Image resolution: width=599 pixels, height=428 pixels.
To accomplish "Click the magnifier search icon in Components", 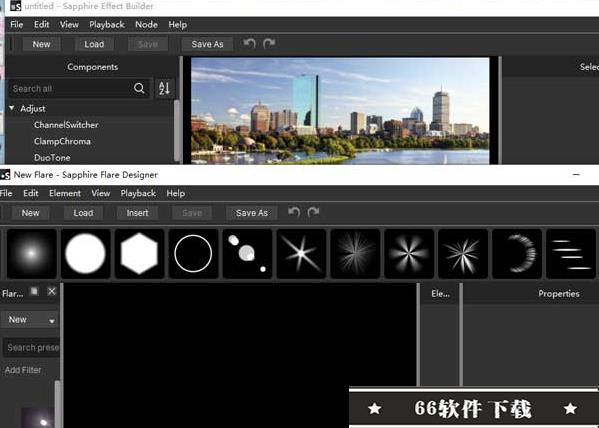I will [x=139, y=89].
